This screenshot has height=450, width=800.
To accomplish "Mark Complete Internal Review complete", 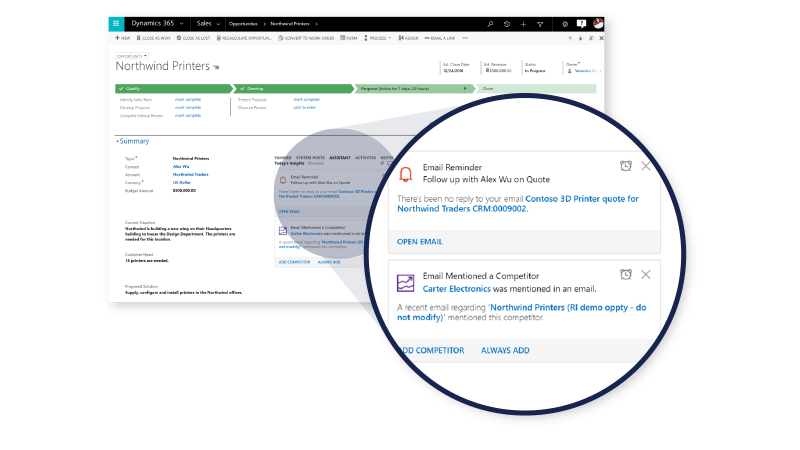I will (x=188, y=116).
